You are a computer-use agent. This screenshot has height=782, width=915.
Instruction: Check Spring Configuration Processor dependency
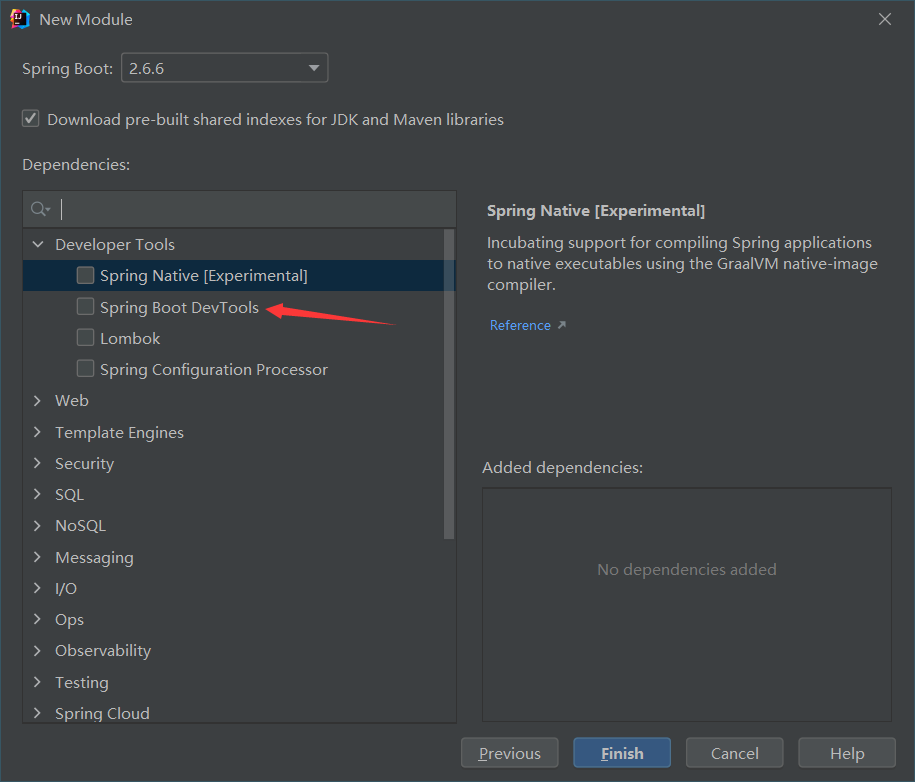(x=85, y=368)
